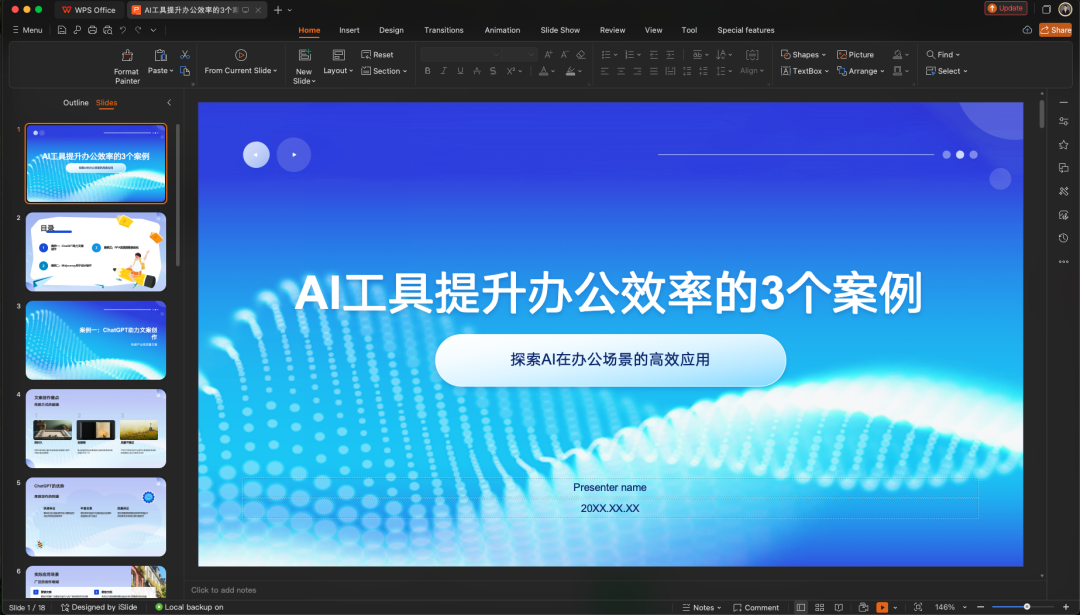Select slide 3 thumbnail in the panel

tap(95, 340)
